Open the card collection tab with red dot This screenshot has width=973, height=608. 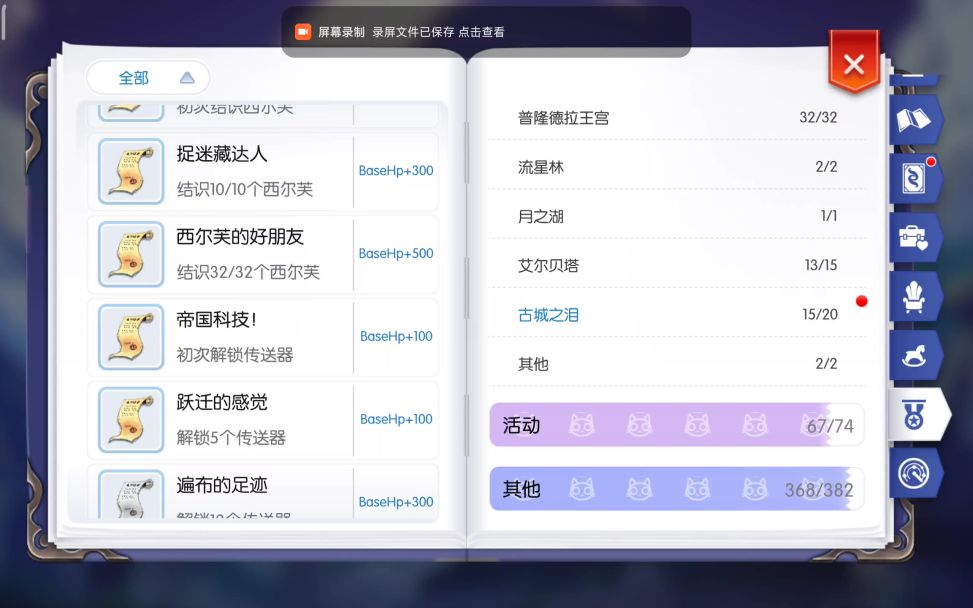point(913,179)
